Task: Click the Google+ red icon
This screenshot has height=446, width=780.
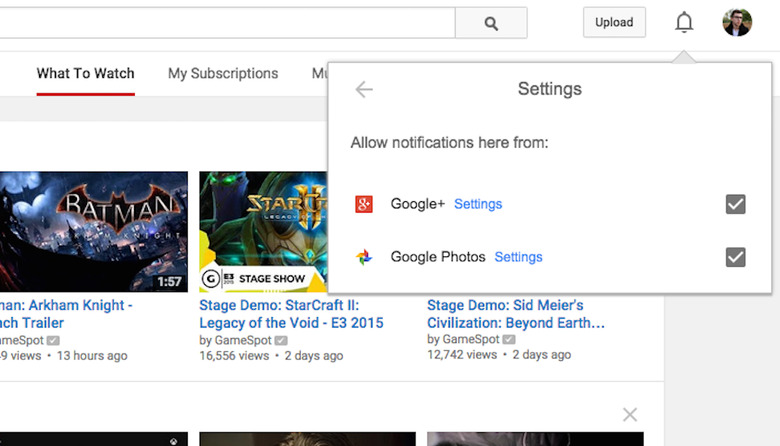Action: [365, 204]
